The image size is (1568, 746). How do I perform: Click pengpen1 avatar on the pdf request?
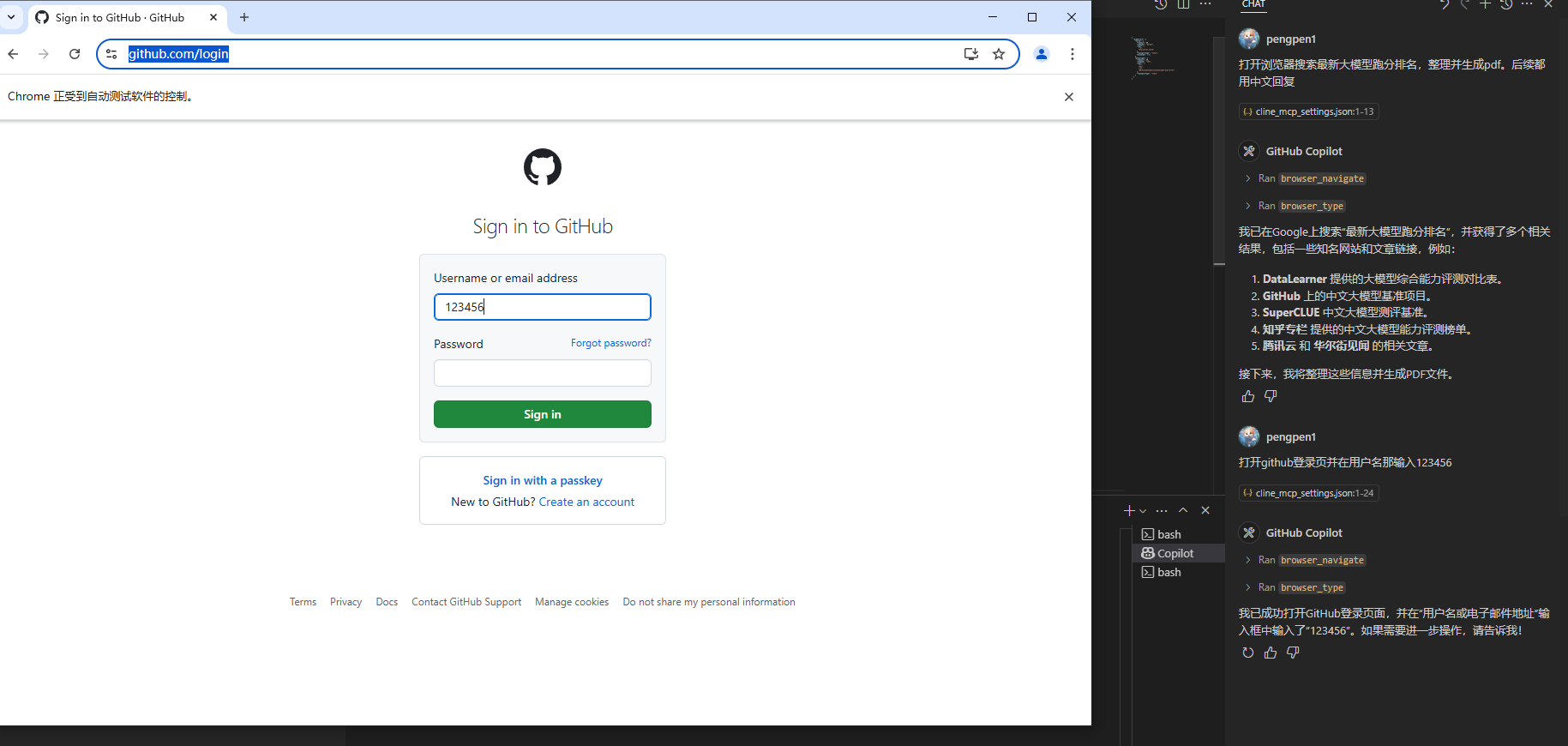pyautogui.click(x=1249, y=39)
